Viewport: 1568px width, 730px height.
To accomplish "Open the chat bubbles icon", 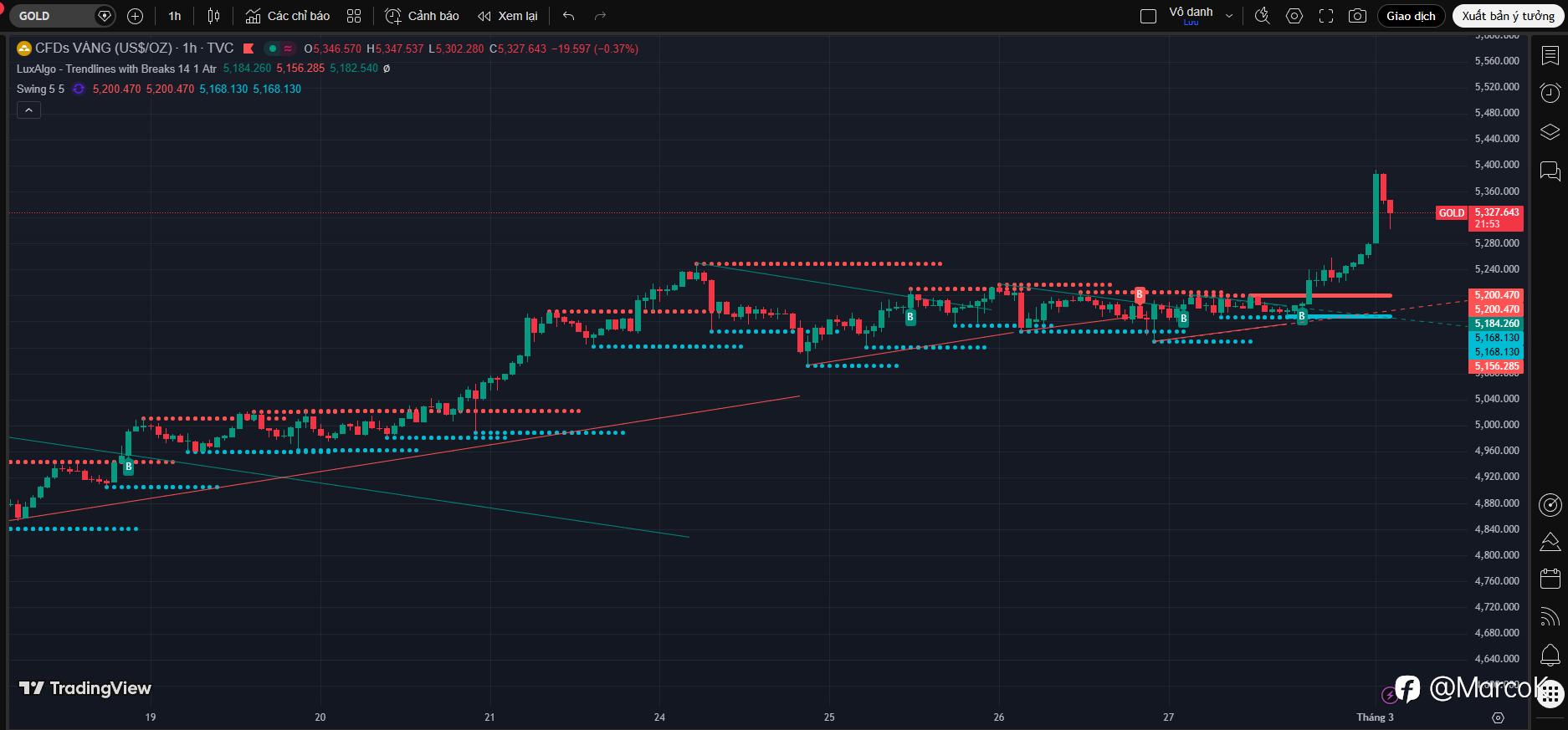I will pyautogui.click(x=1550, y=171).
